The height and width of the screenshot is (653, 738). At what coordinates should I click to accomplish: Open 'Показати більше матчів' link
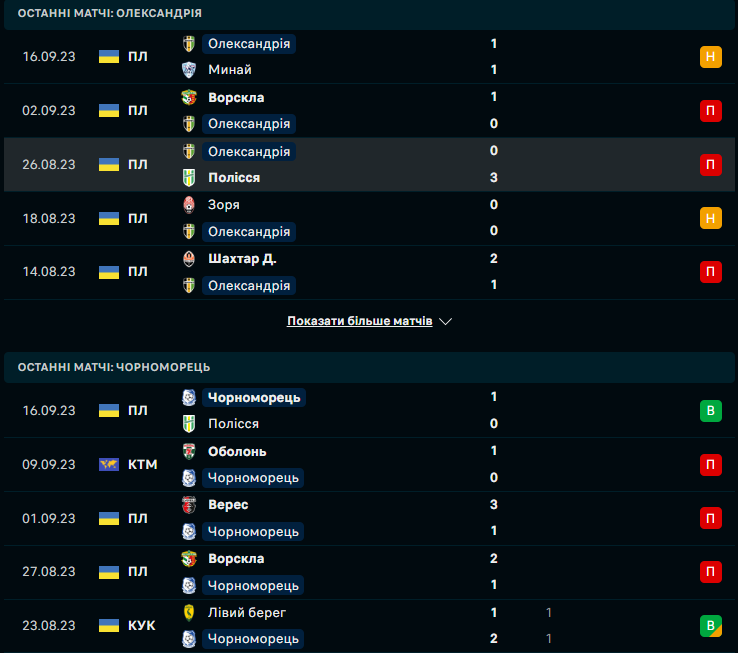point(359,322)
